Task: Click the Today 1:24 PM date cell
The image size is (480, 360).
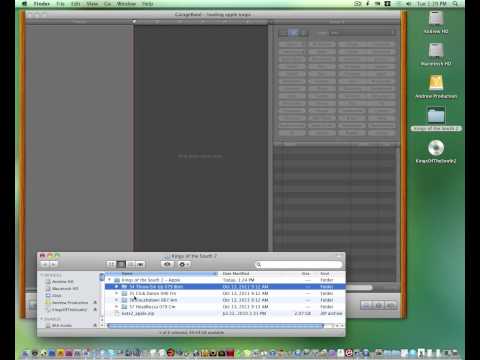Action: (x=239, y=280)
